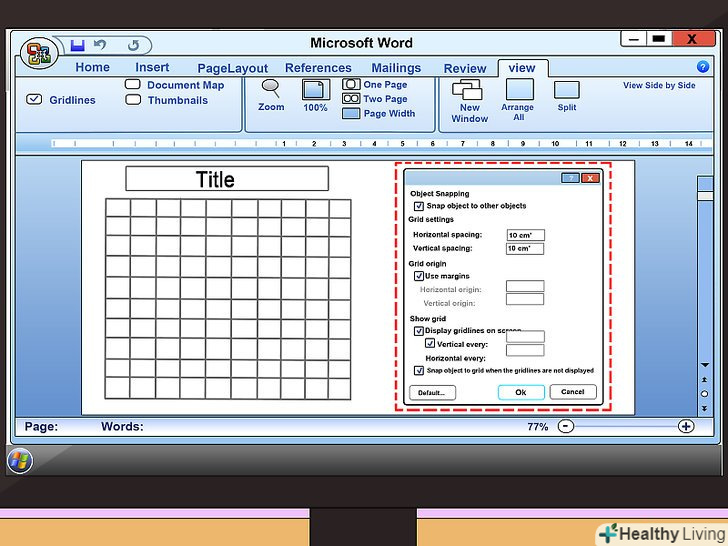This screenshot has width=728, height=546.
Task: Close the grid settings dialog
Action: click(x=590, y=178)
